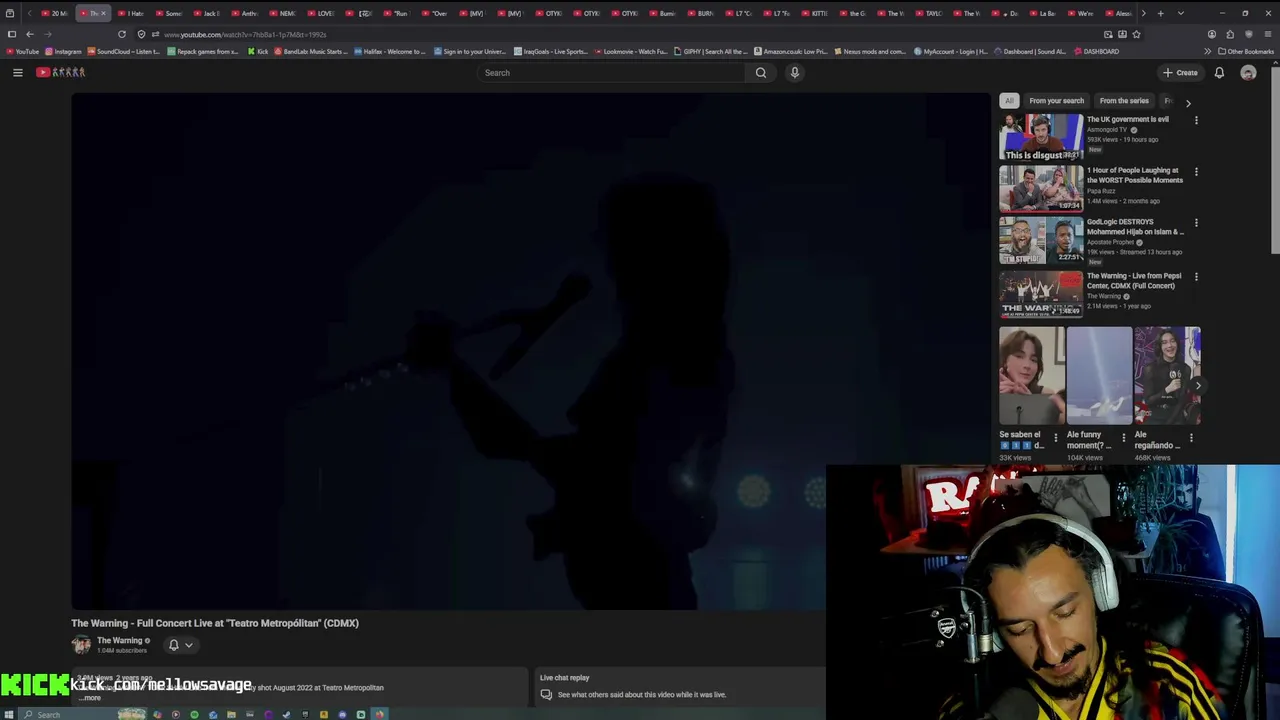Open the GIPHY bookmark
1280x720 pixels.
tap(711, 51)
